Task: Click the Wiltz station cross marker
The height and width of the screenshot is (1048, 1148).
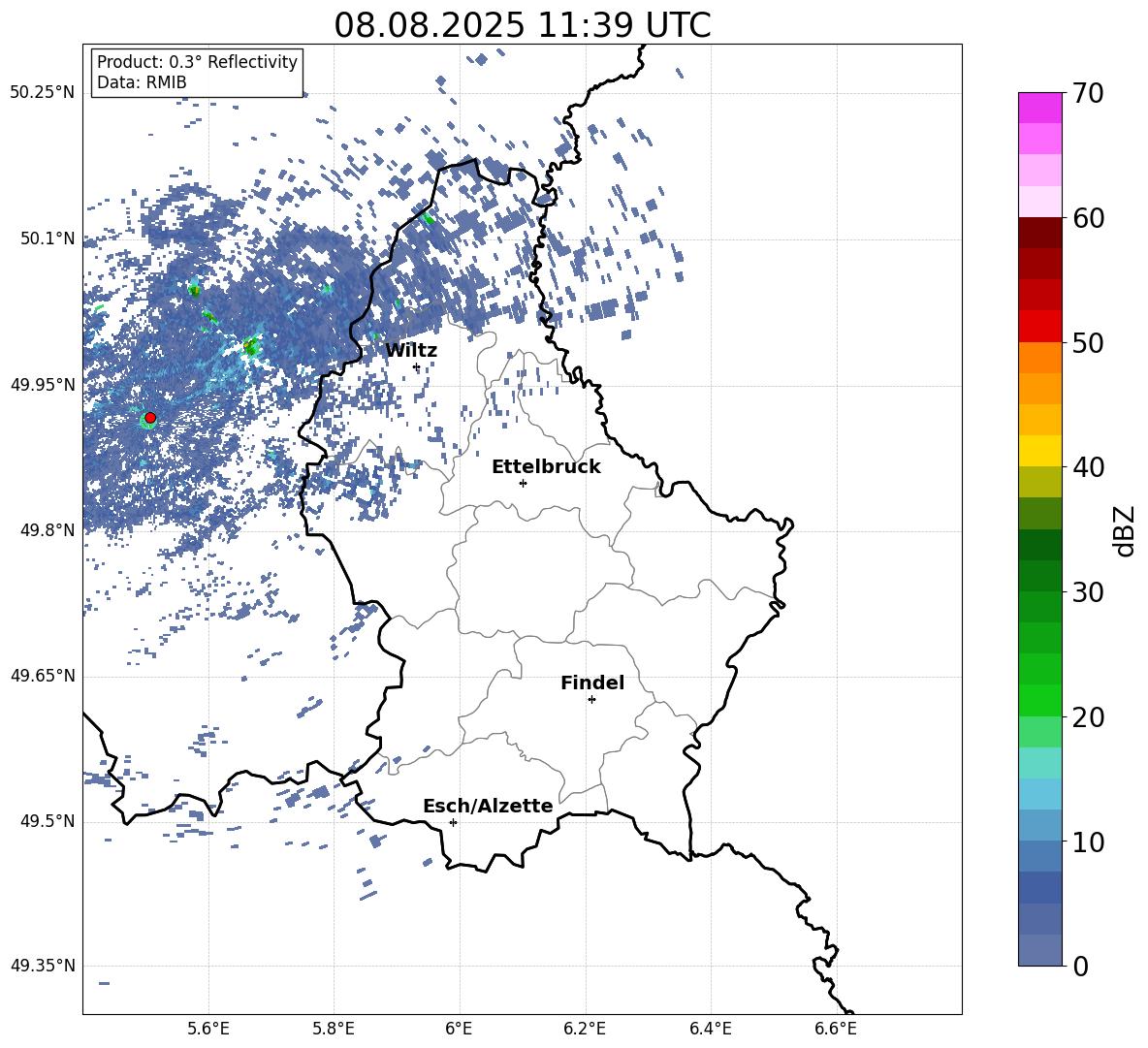Action: tap(417, 367)
